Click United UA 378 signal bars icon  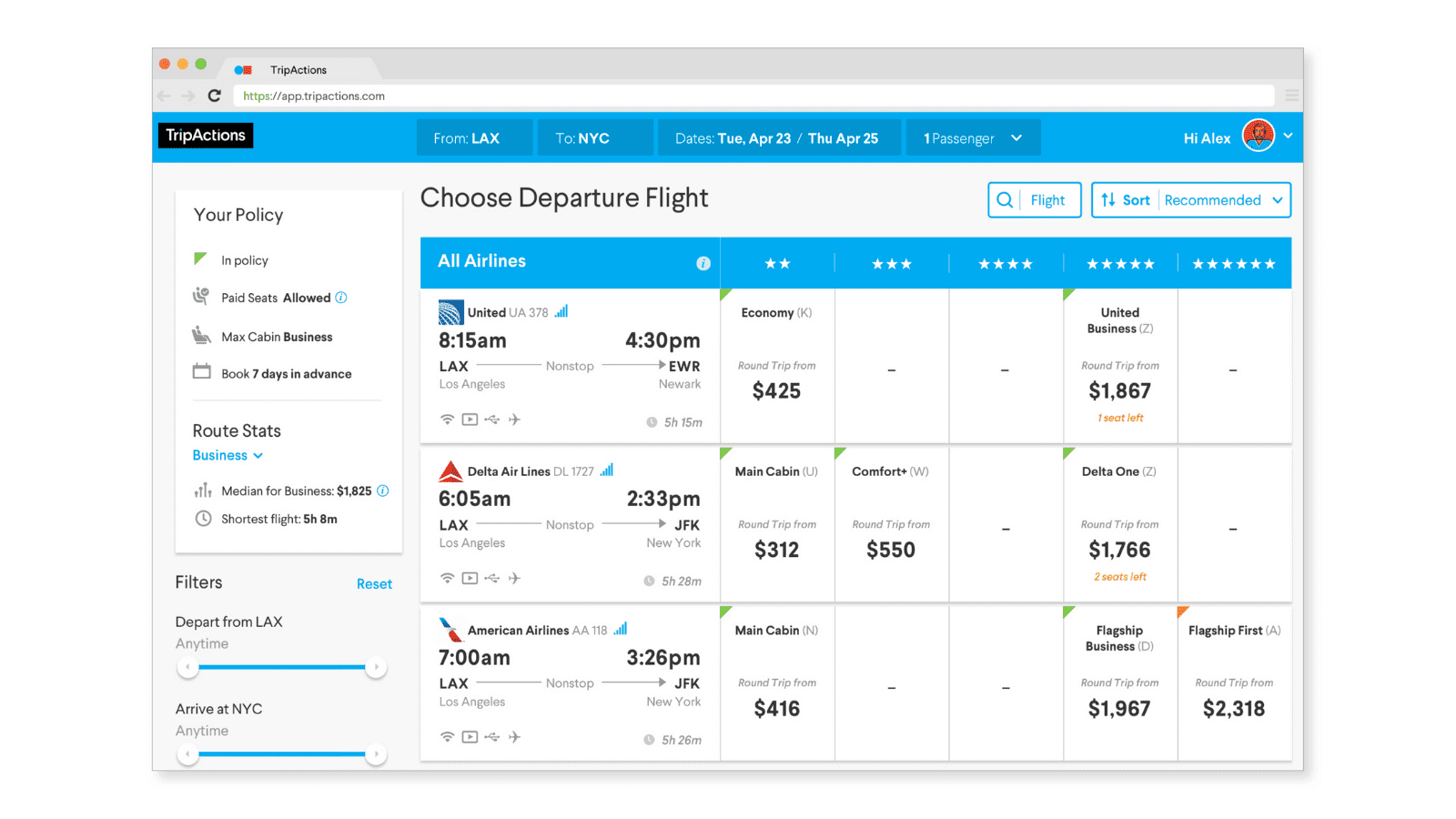[x=561, y=311]
